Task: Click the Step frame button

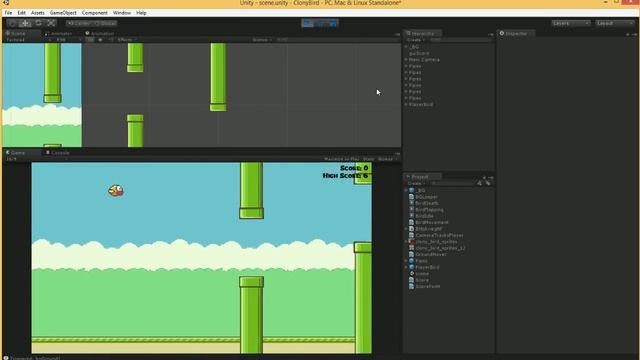Action: coord(332,23)
